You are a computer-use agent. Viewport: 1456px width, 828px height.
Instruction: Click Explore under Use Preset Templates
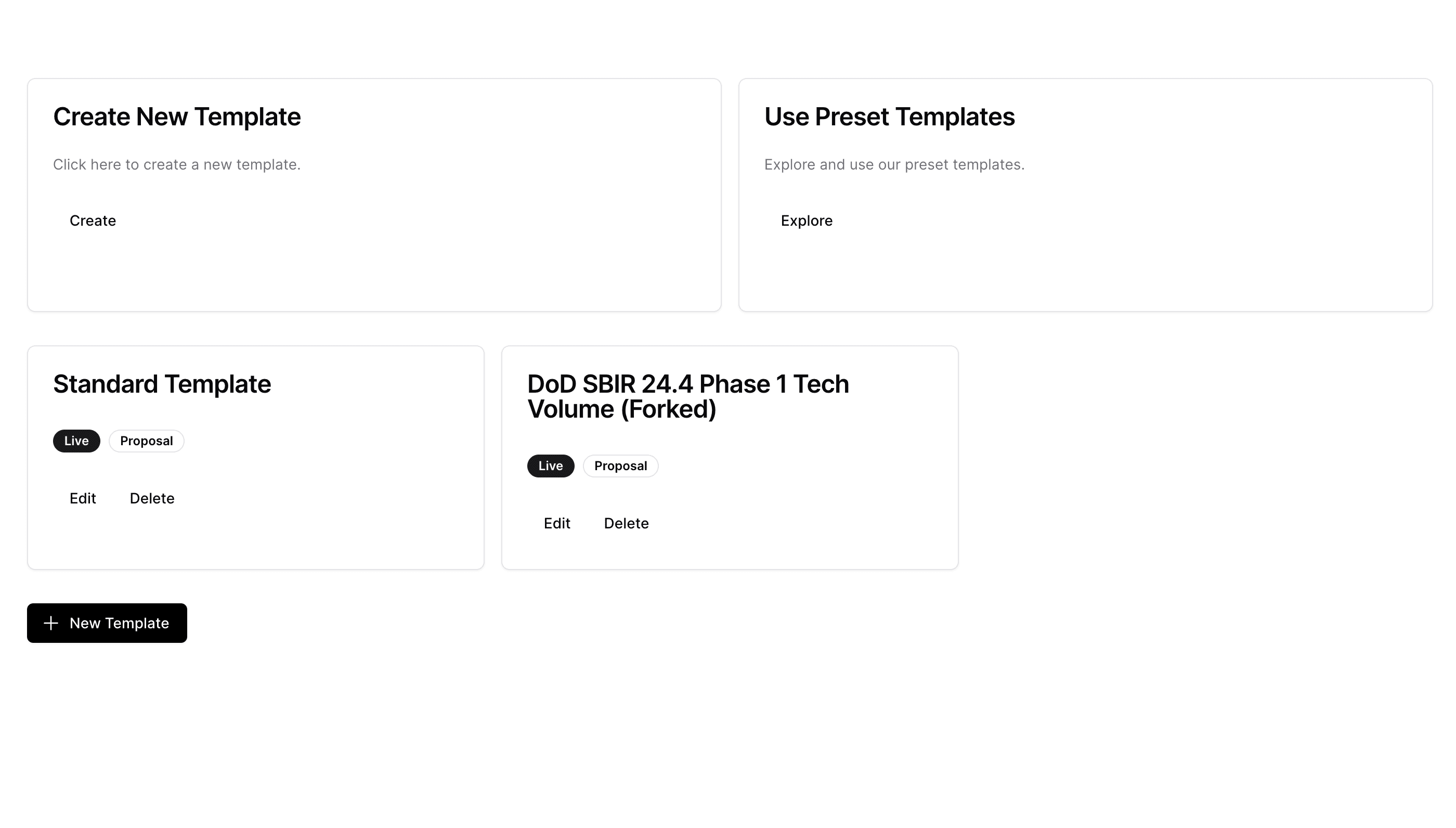pyautogui.click(x=806, y=221)
